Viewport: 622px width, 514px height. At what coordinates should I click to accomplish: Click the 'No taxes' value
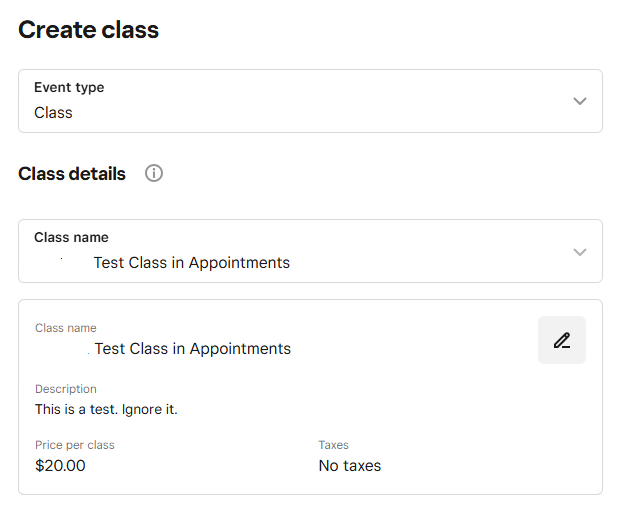(350, 466)
